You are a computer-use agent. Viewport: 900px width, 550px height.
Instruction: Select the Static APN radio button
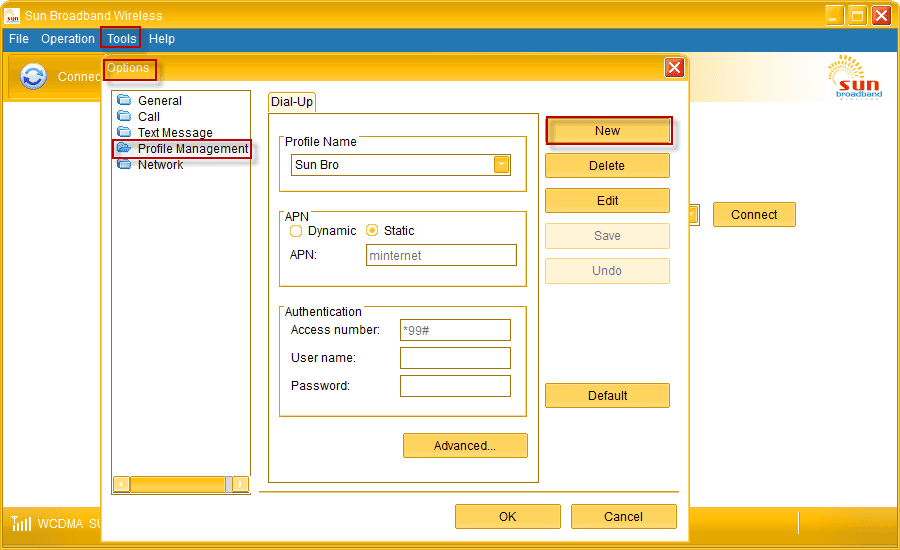click(x=372, y=231)
